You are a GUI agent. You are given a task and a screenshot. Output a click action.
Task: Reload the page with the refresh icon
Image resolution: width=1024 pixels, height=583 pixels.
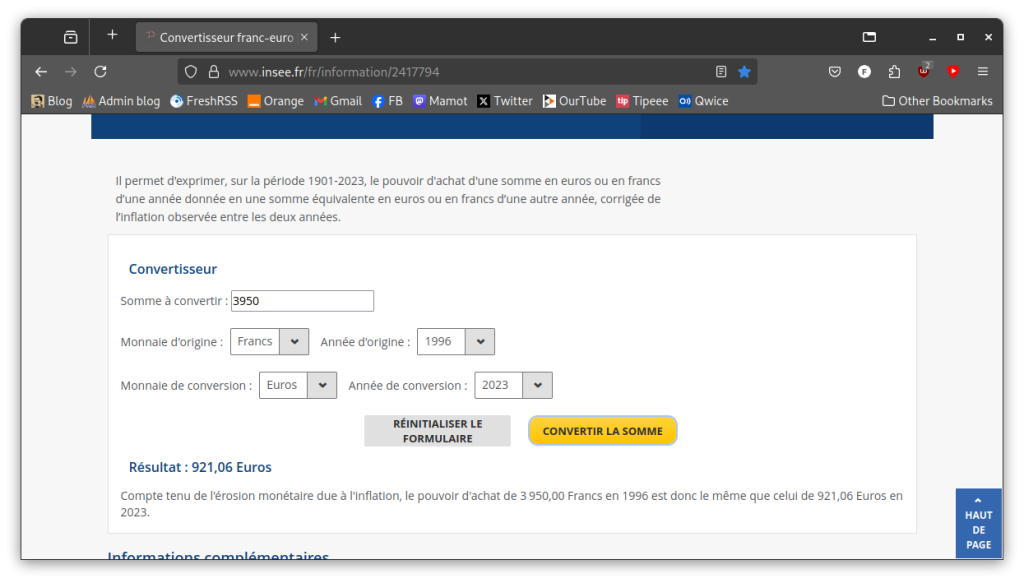(x=100, y=72)
